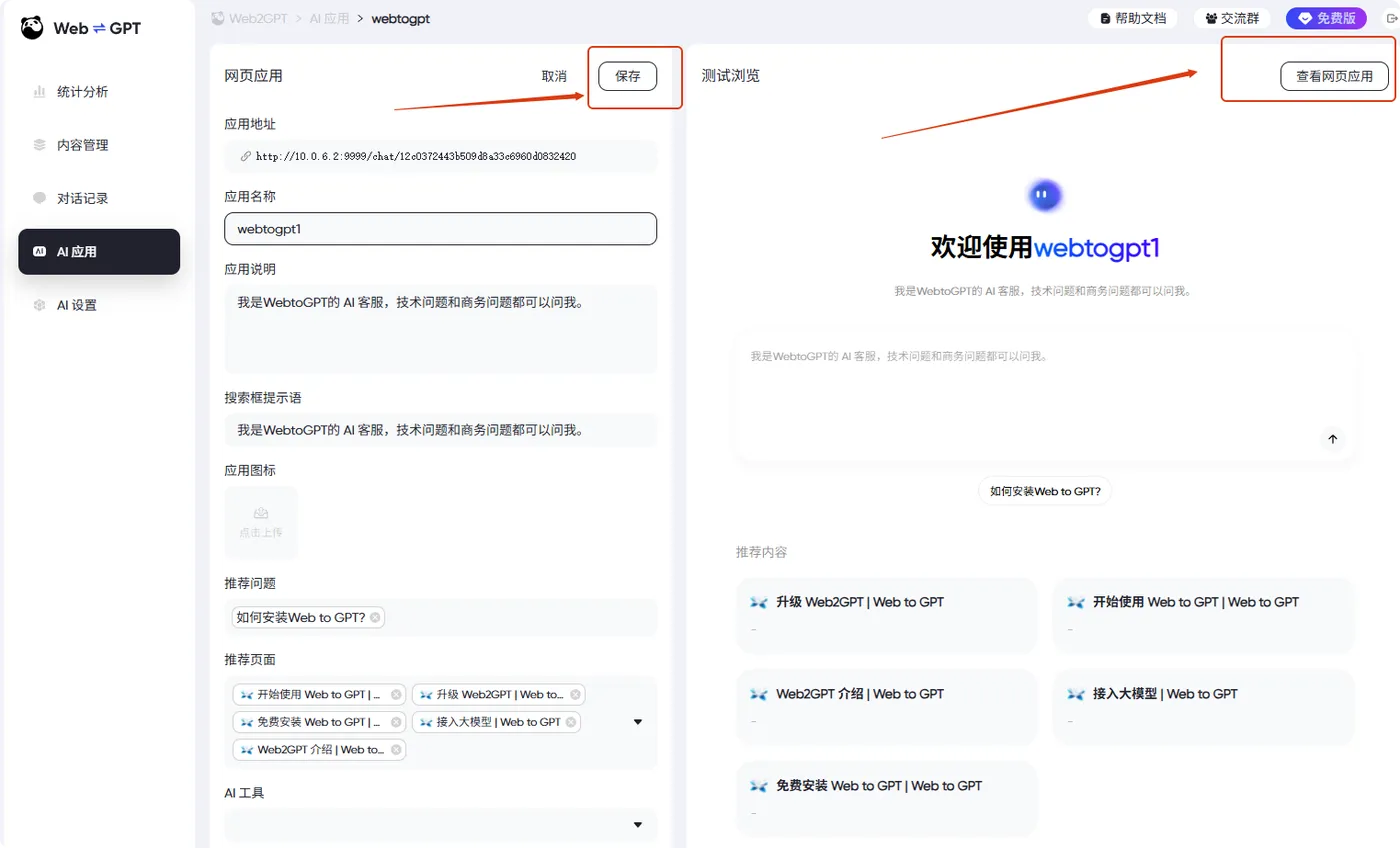Image resolution: width=1400 pixels, height=848 pixels.
Task: Open the 对话记录 menu item
Action: (99, 198)
